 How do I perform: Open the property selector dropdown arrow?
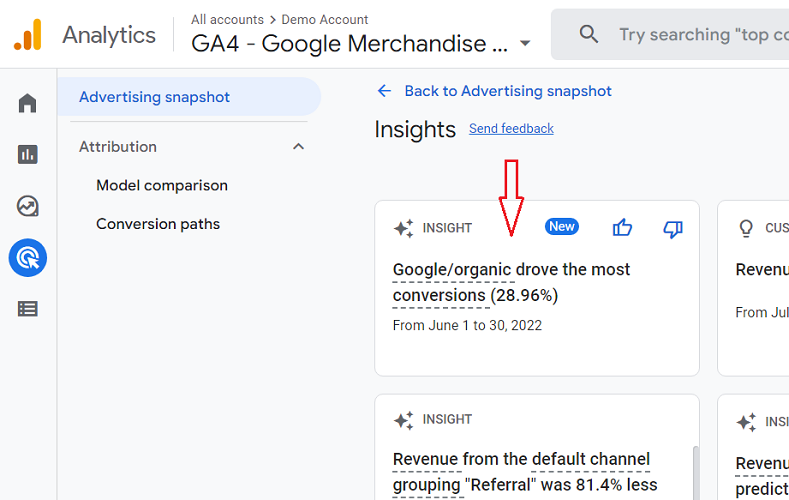[x=525, y=43]
